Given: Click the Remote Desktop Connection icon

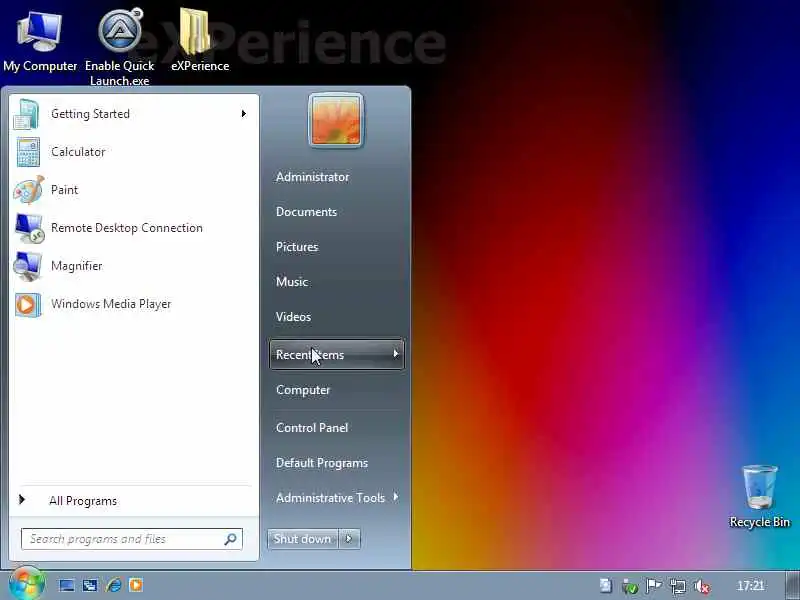Looking at the screenshot, I should click(29, 228).
